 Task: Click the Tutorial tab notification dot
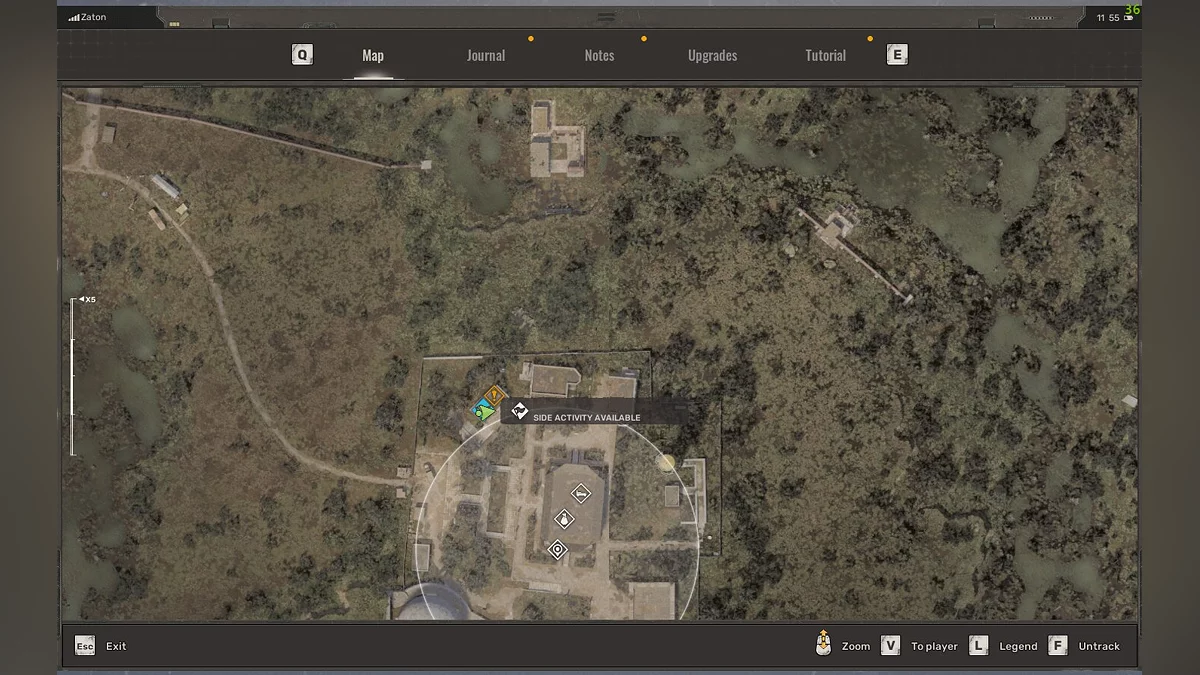(870, 39)
